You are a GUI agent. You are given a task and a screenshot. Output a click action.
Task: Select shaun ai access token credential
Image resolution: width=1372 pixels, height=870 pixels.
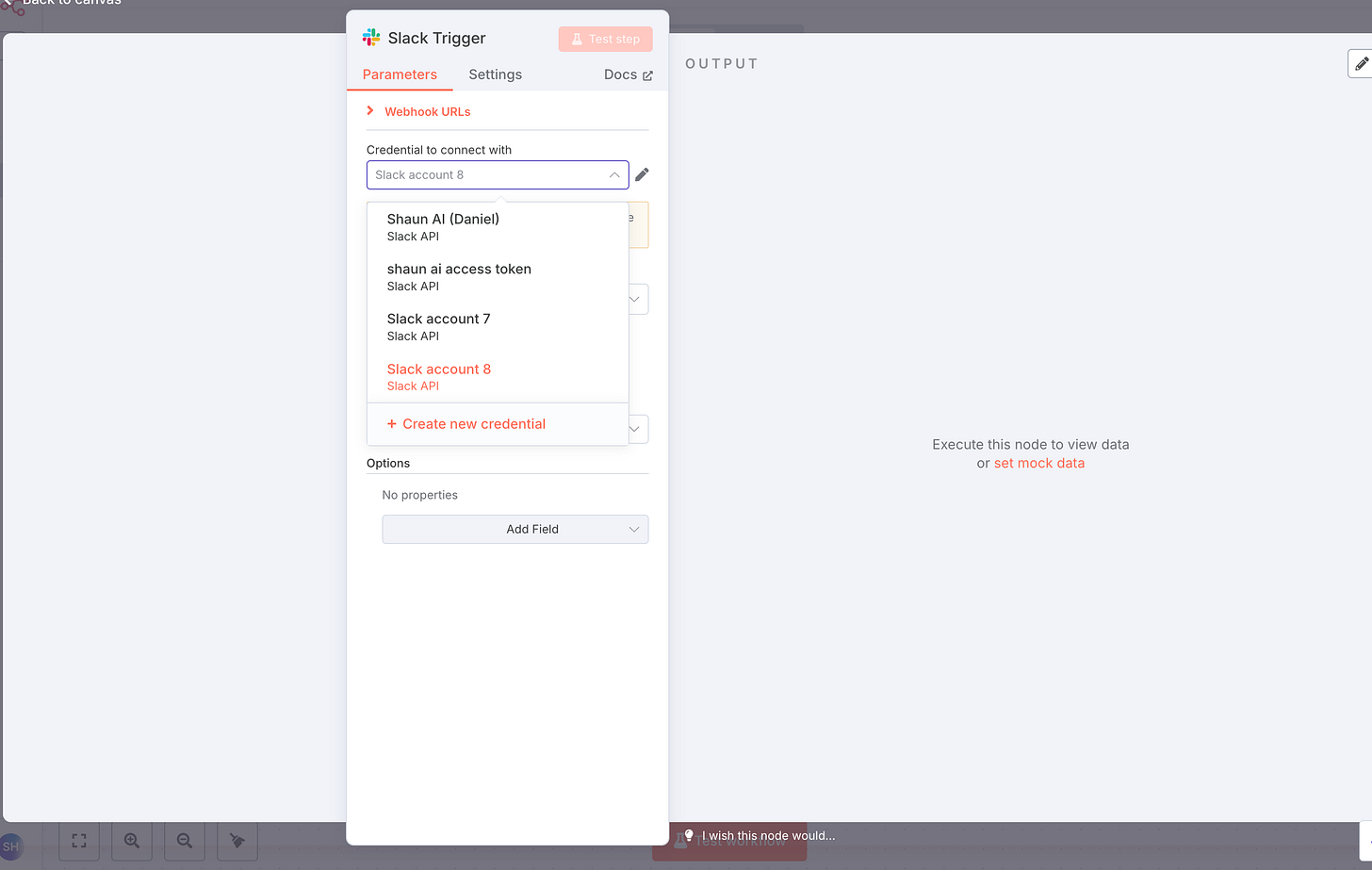click(x=498, y=276)
